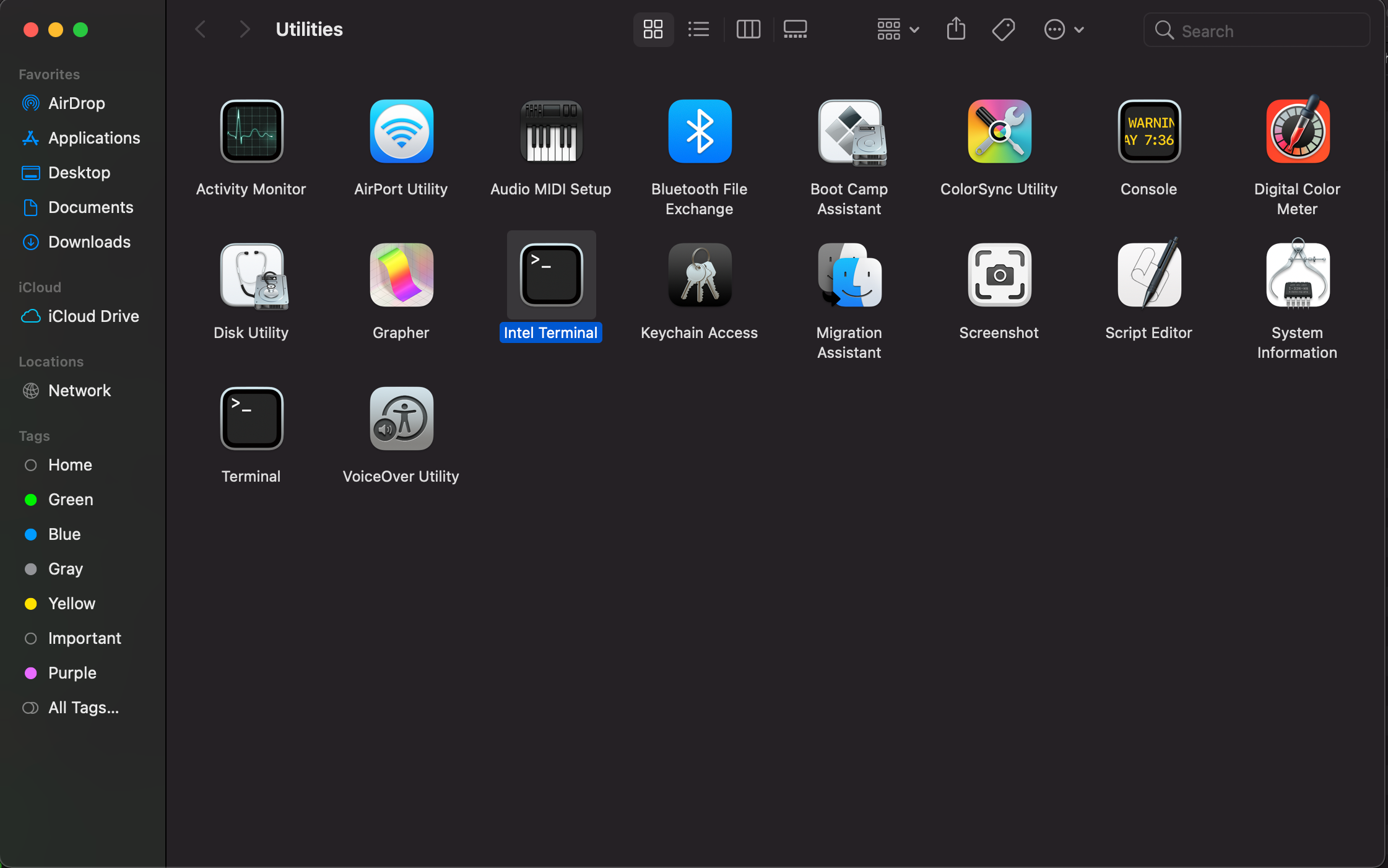The height and width of the screenshot is (868, 1388).
Task: Select the Purple tag in sidebar
Action: click(72, 673)
